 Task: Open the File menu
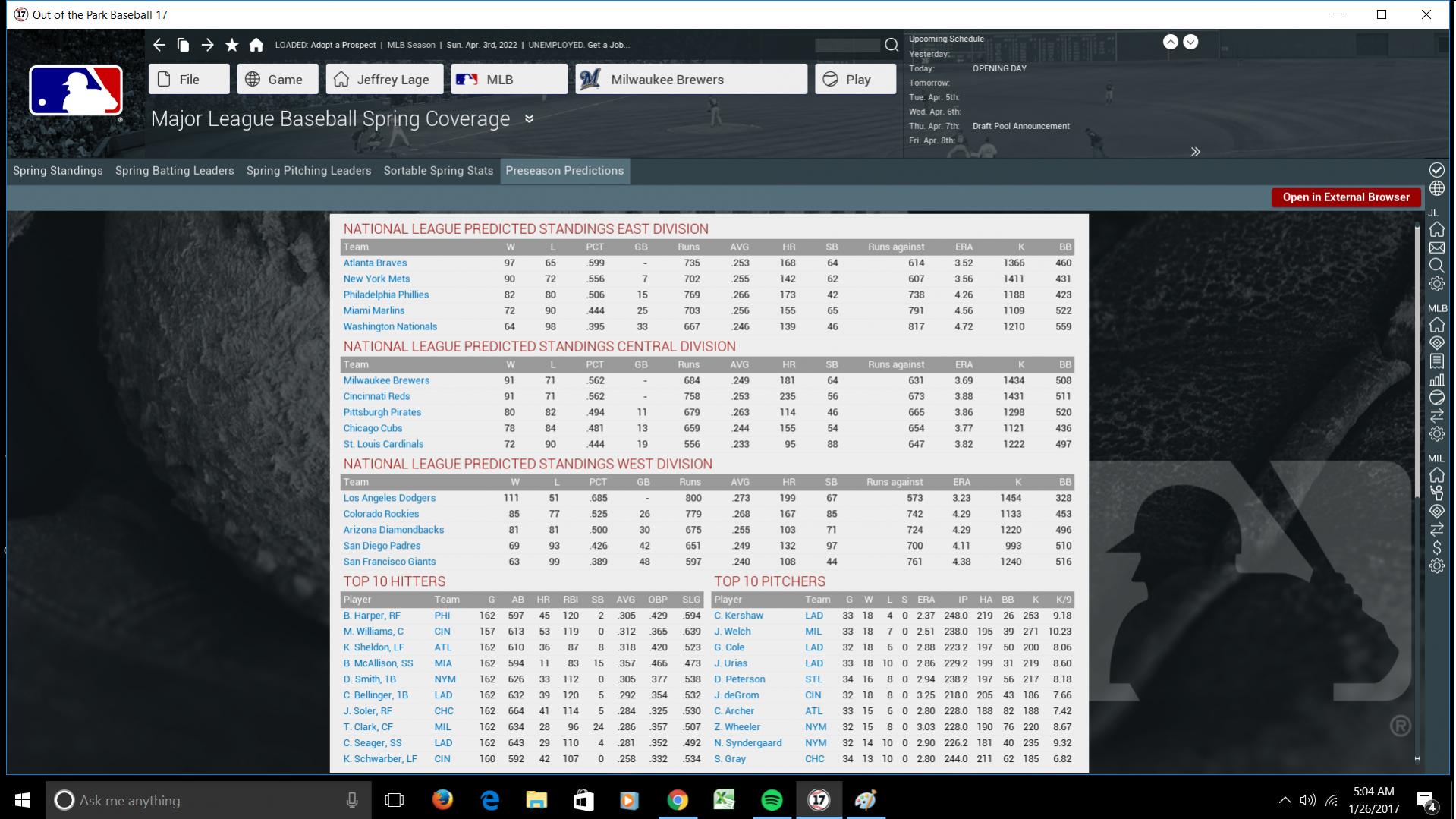[189, 80]
